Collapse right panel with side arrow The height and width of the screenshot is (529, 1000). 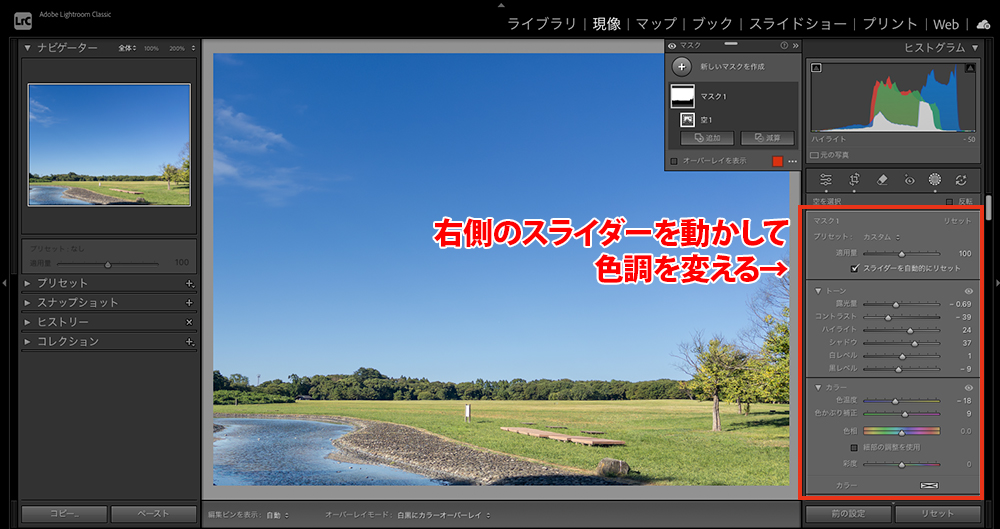996,282
